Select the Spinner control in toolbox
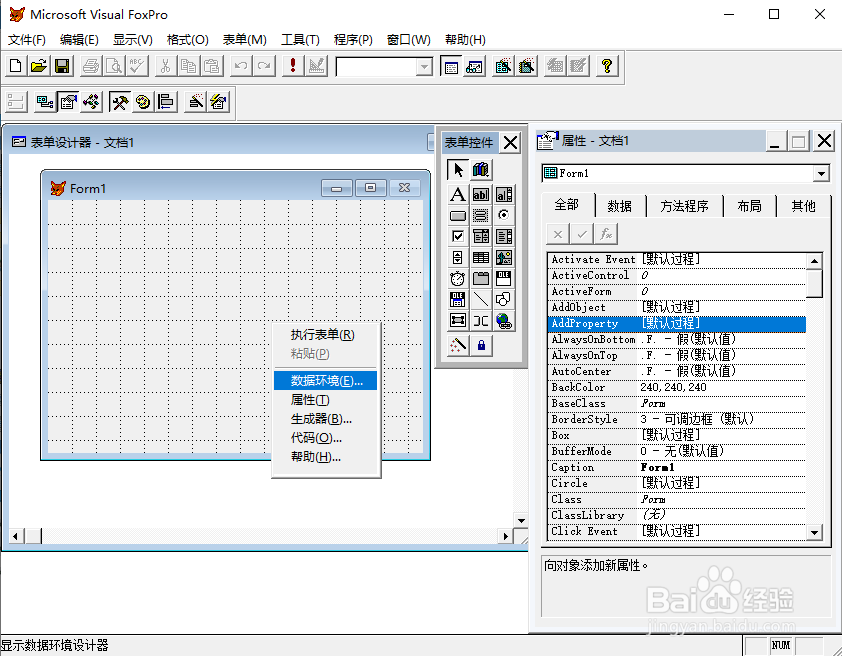The width and height of the screenshot is (842, 656). point(458,258)
